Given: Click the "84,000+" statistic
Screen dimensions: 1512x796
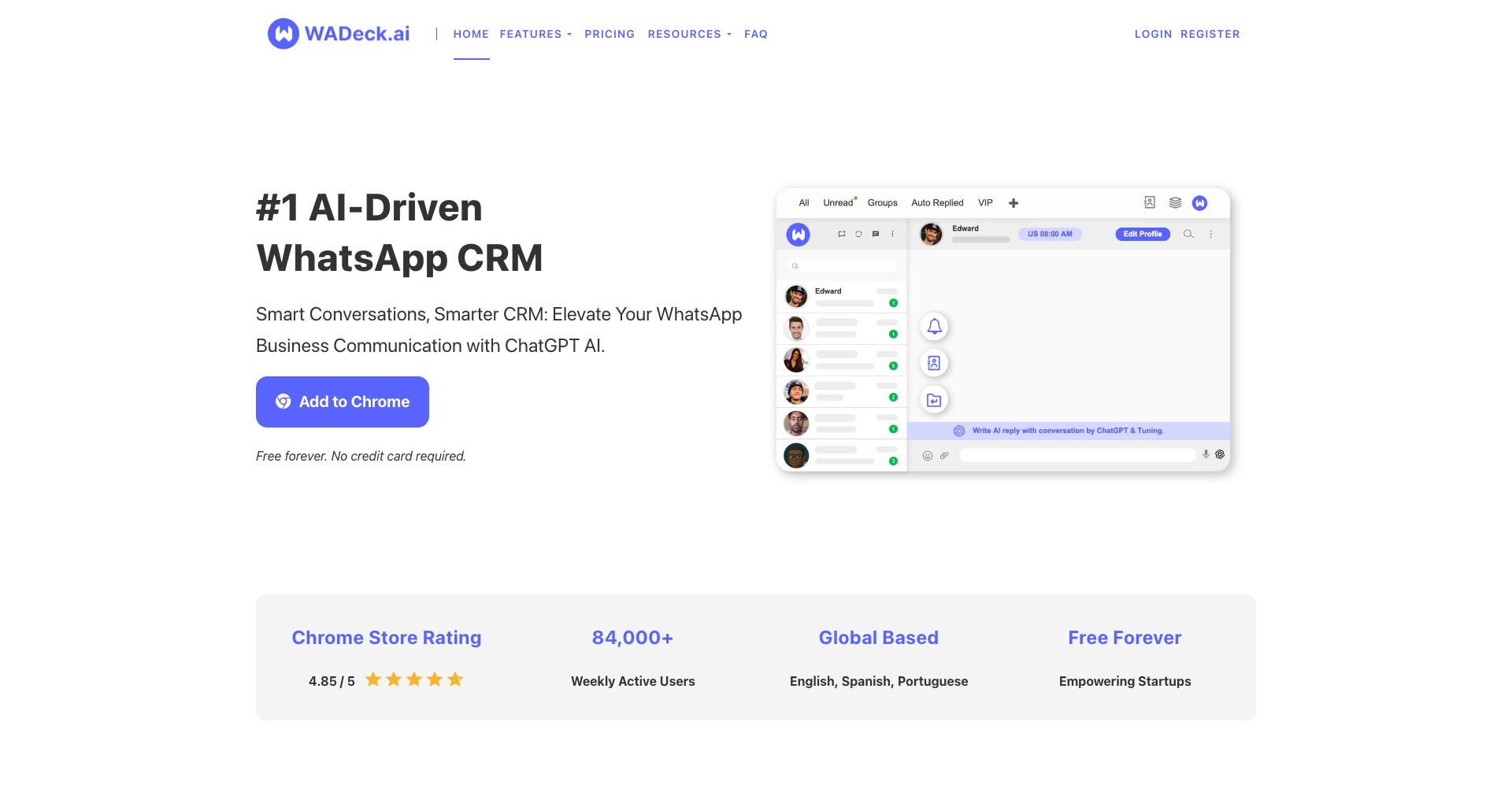Looking at the screenshot, I should coord(632,638).
